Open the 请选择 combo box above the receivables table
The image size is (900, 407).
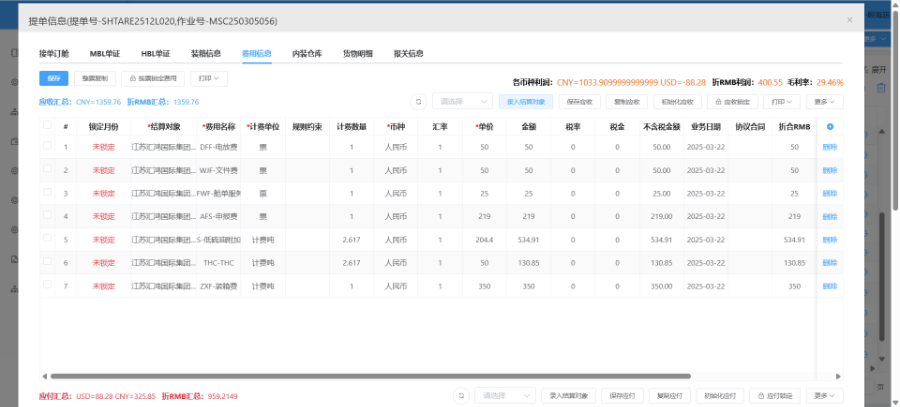pos(463,102)
